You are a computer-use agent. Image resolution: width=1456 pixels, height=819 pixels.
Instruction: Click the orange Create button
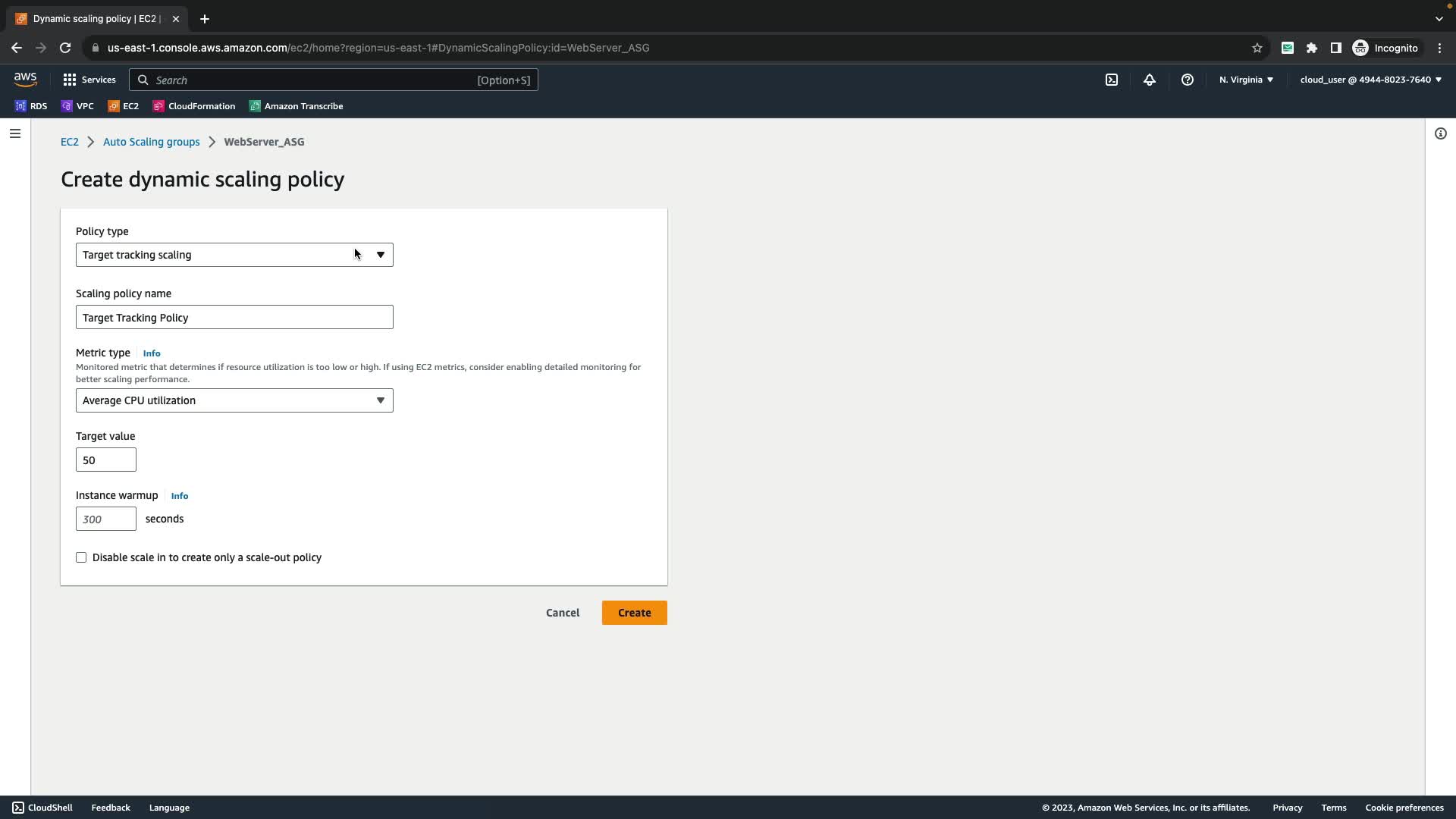pos(634,613)
